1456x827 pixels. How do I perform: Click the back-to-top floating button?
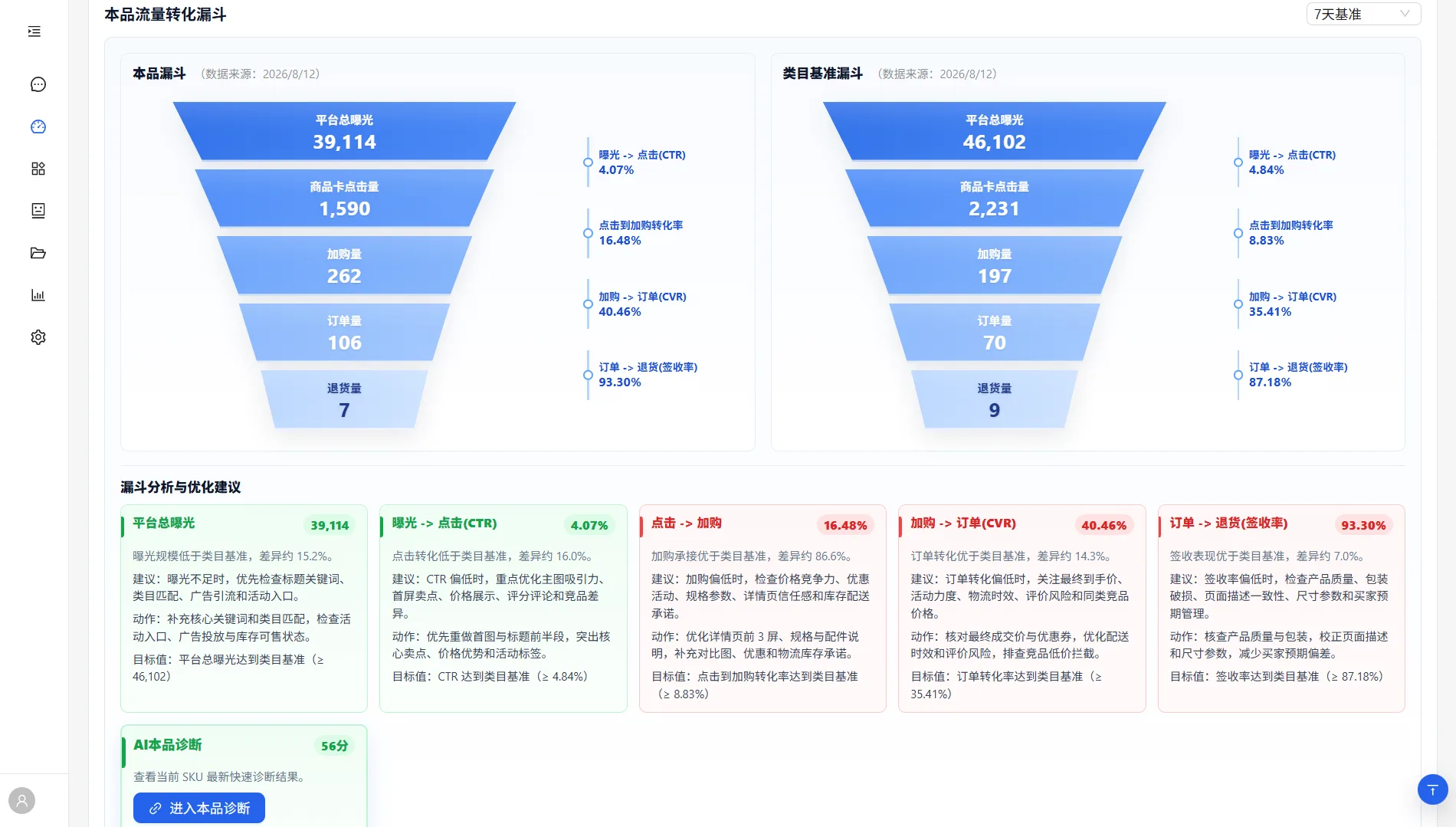[x=1432, y=789]
